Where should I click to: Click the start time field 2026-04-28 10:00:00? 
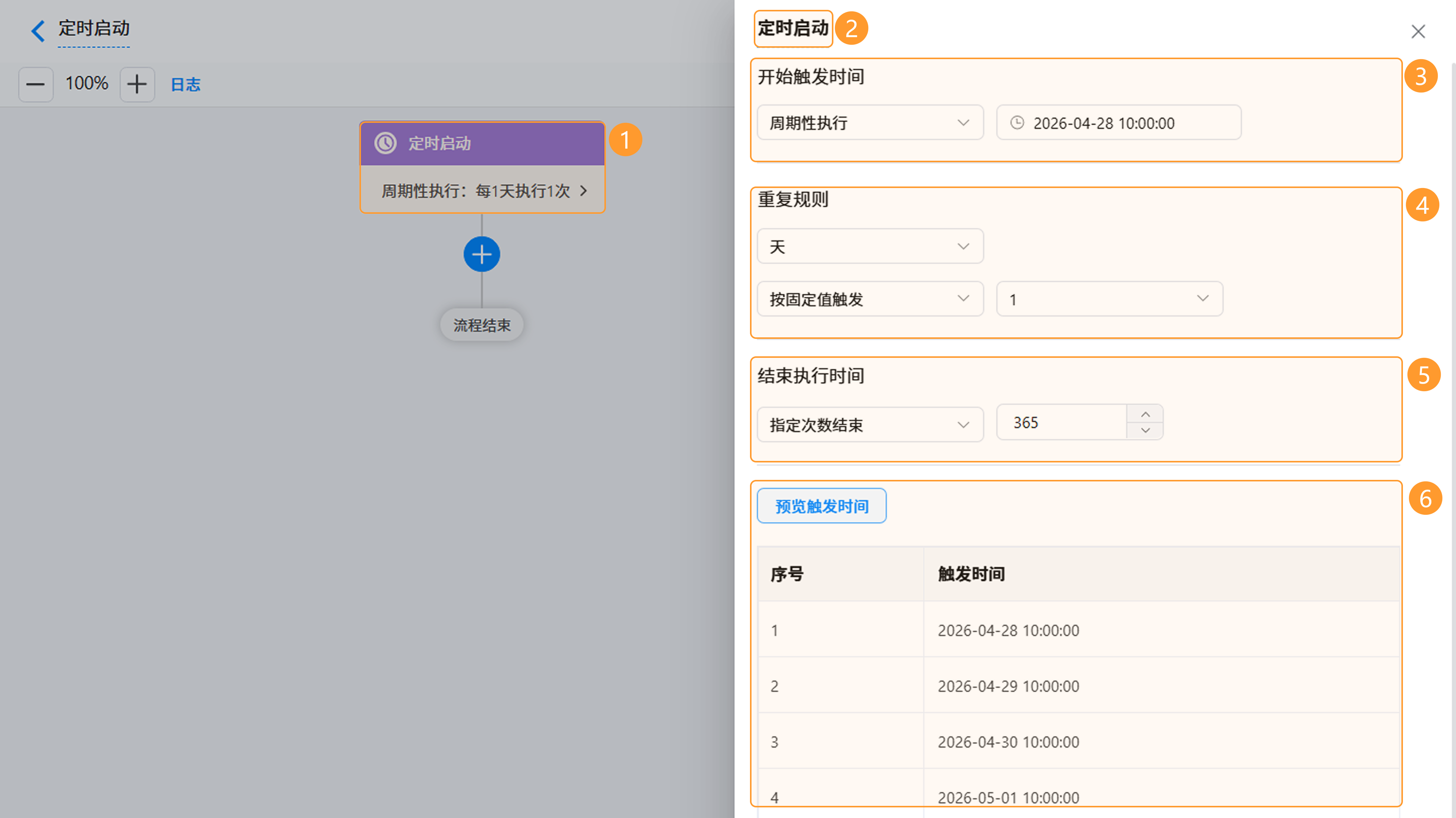point(1119,122)
